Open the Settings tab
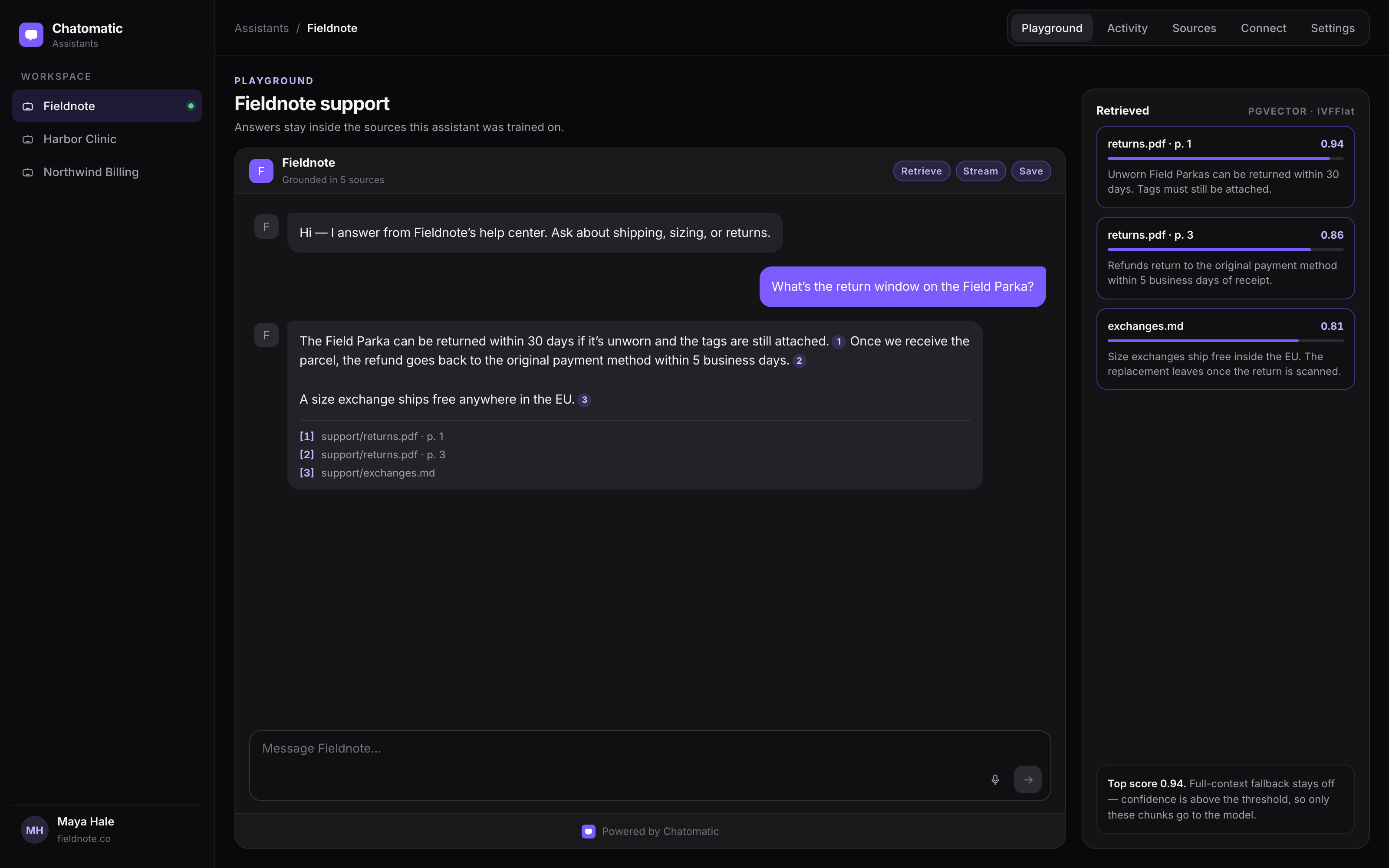The height and width of the screenshot is (868, 1389). (1332, 28)
